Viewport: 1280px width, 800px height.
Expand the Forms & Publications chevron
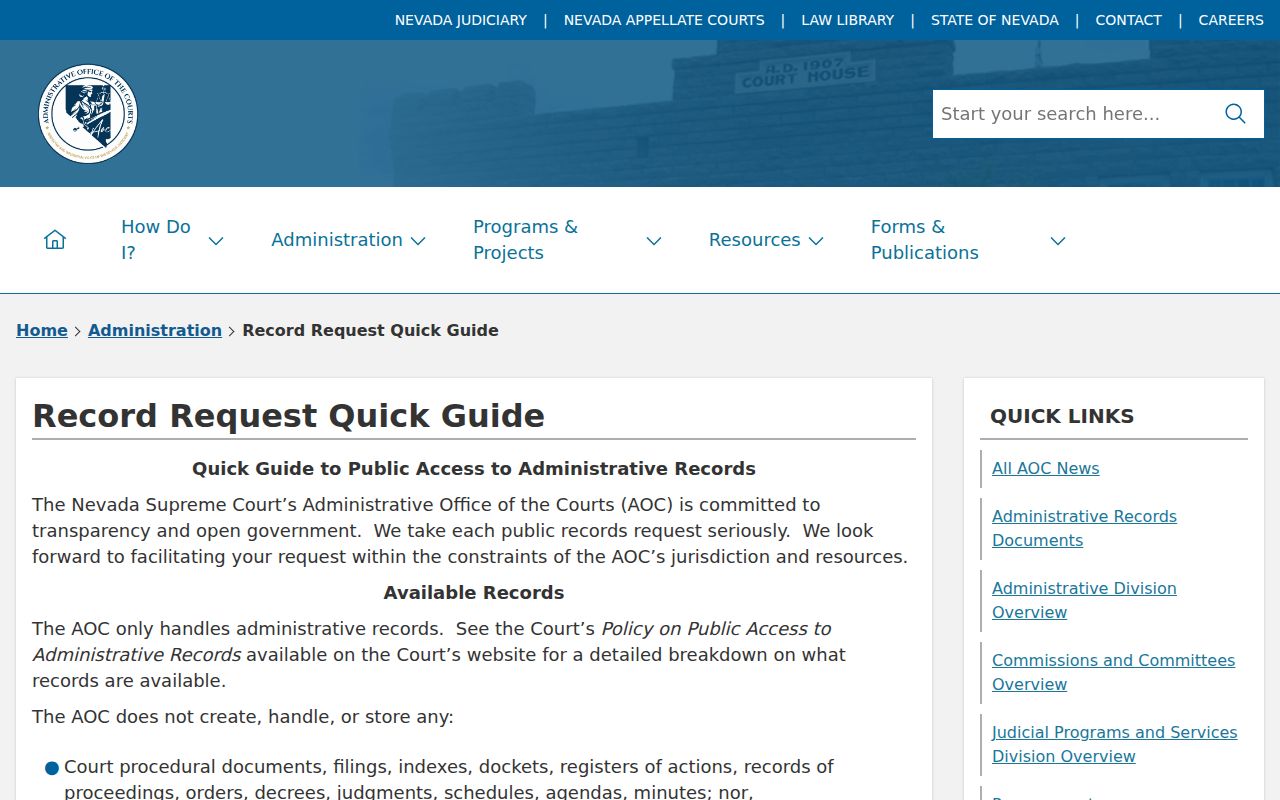click(1057, 241)
